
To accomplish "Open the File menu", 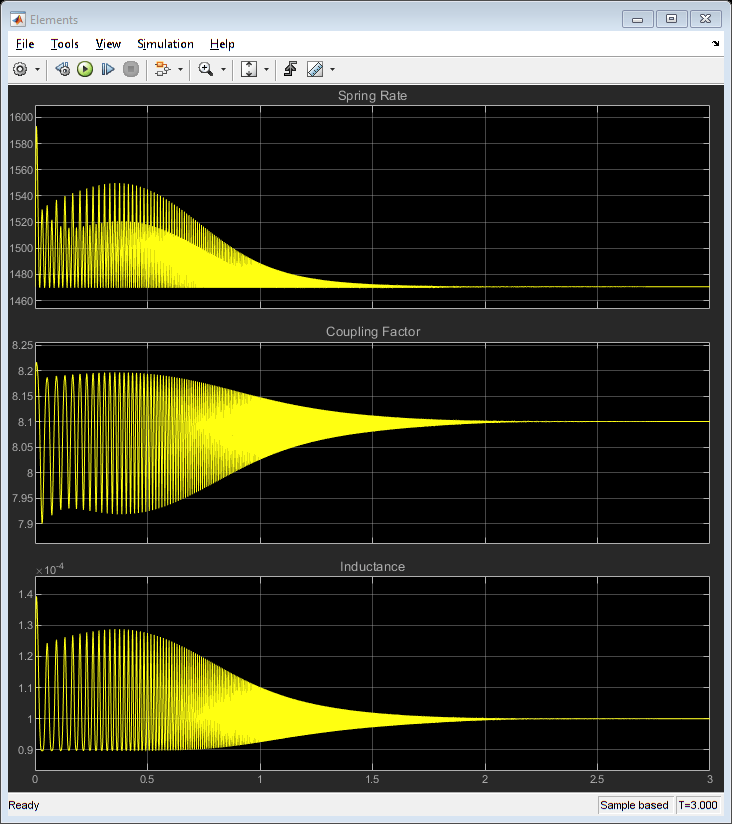I will (x=25, y=44).
